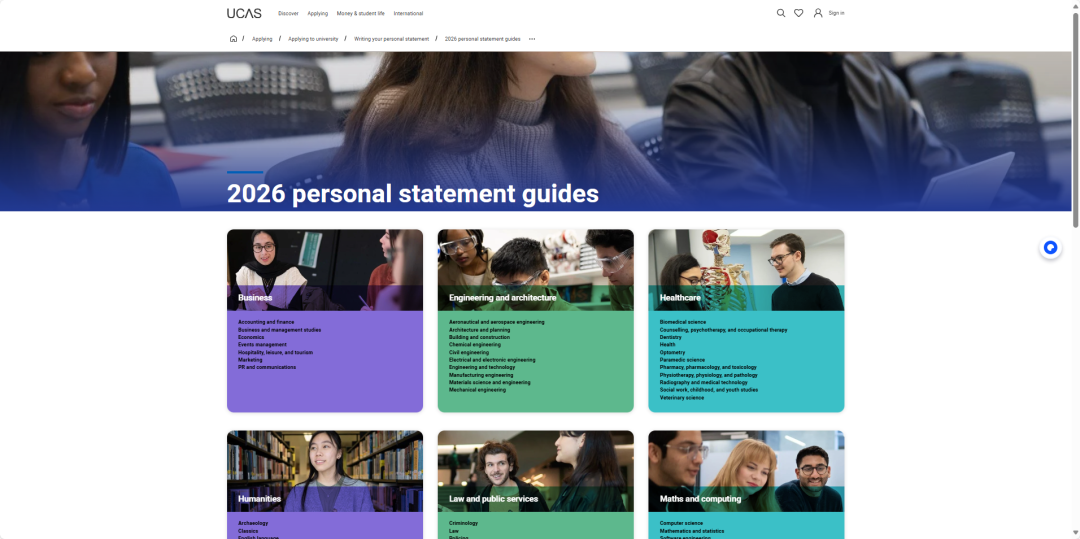Click the Sign in link
This screenshot has height=539, width=1080.
pyautogui.click(x=836, y=13)
